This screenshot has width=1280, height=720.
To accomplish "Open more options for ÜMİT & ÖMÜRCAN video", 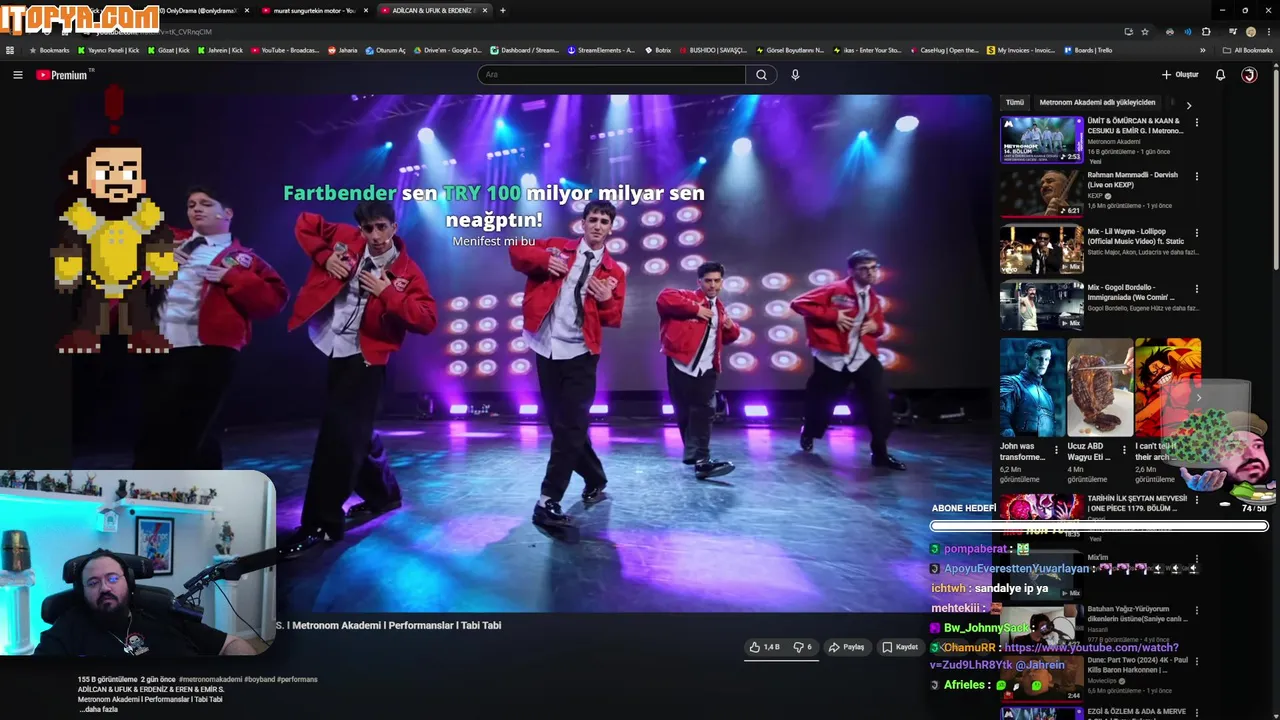I will (1197, 123).
